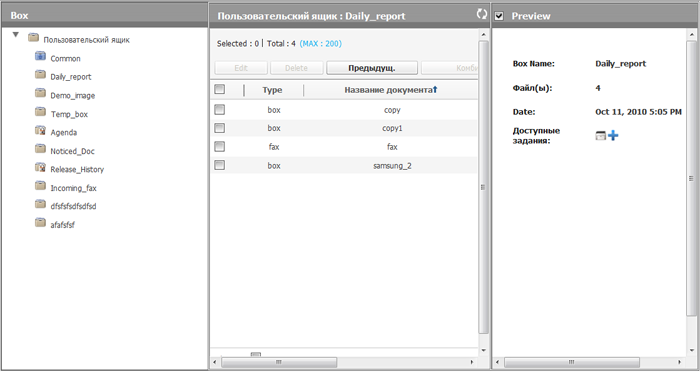Click the Demo_image folder icon

click(x=40, y=93)
